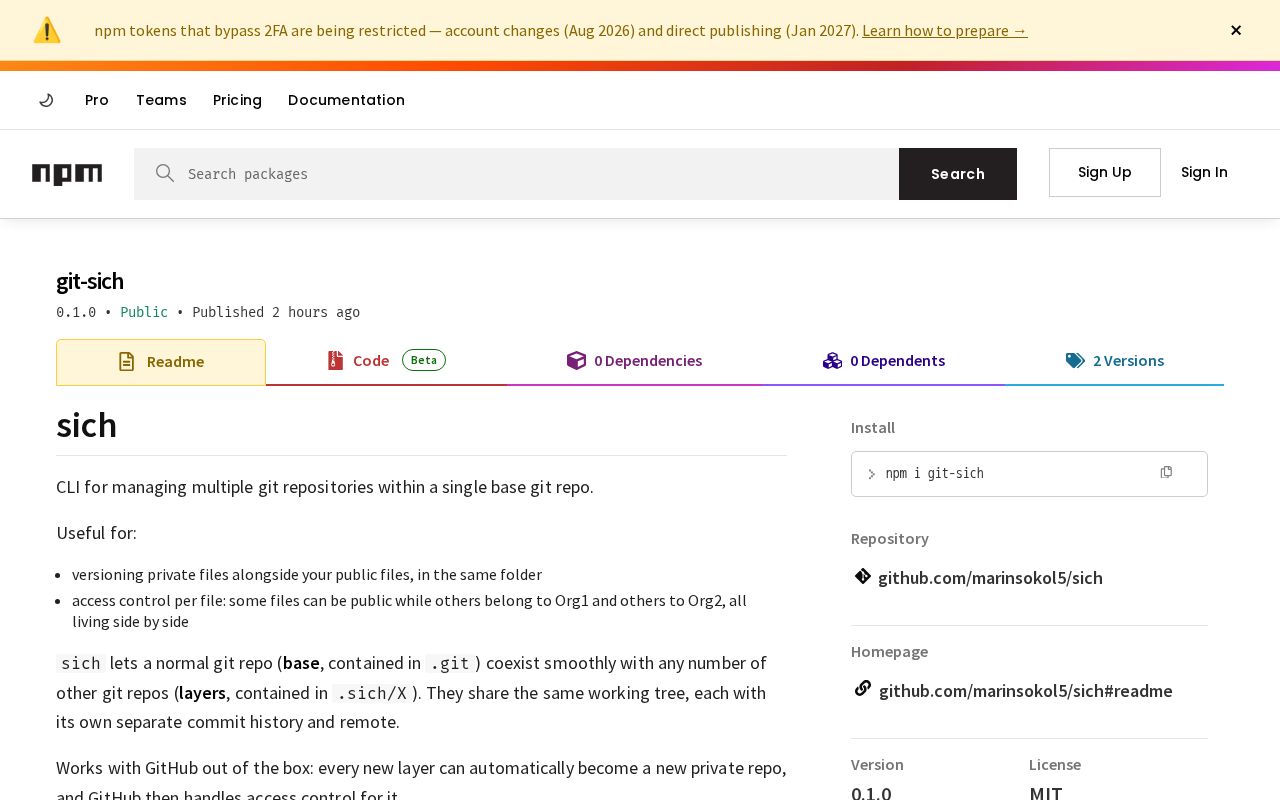
Task: Click the npm logo
Action: coord(67,174)
